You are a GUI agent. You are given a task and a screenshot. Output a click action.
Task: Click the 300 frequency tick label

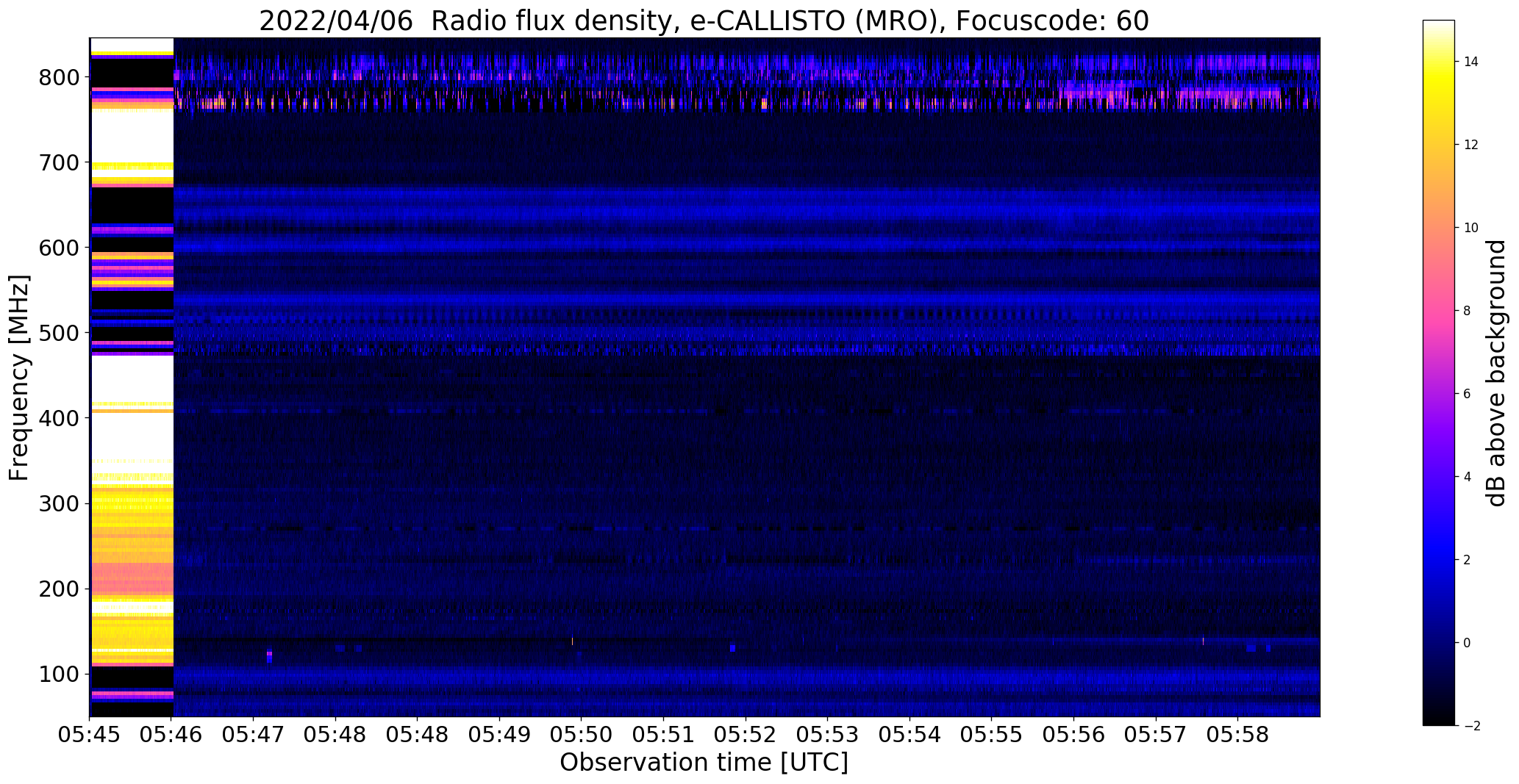tap(59, 503)
